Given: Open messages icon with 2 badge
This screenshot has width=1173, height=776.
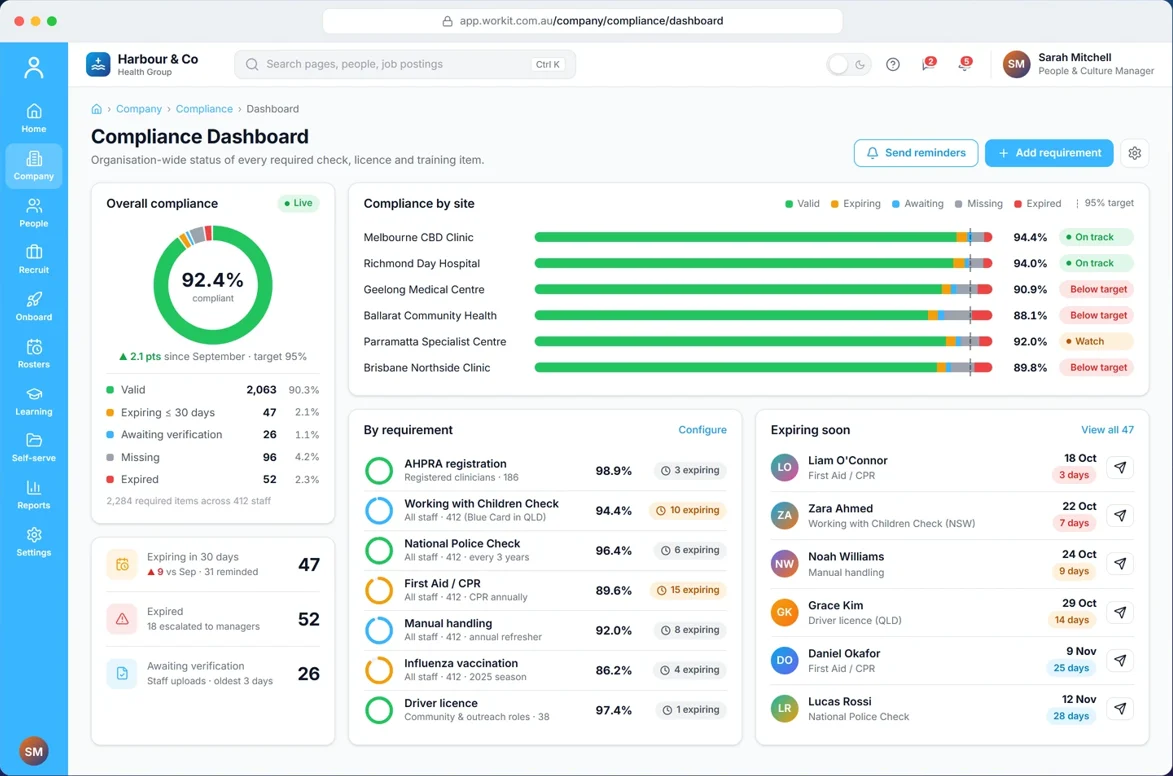Looking at the screenshot, I should click(x=928, y=64).
